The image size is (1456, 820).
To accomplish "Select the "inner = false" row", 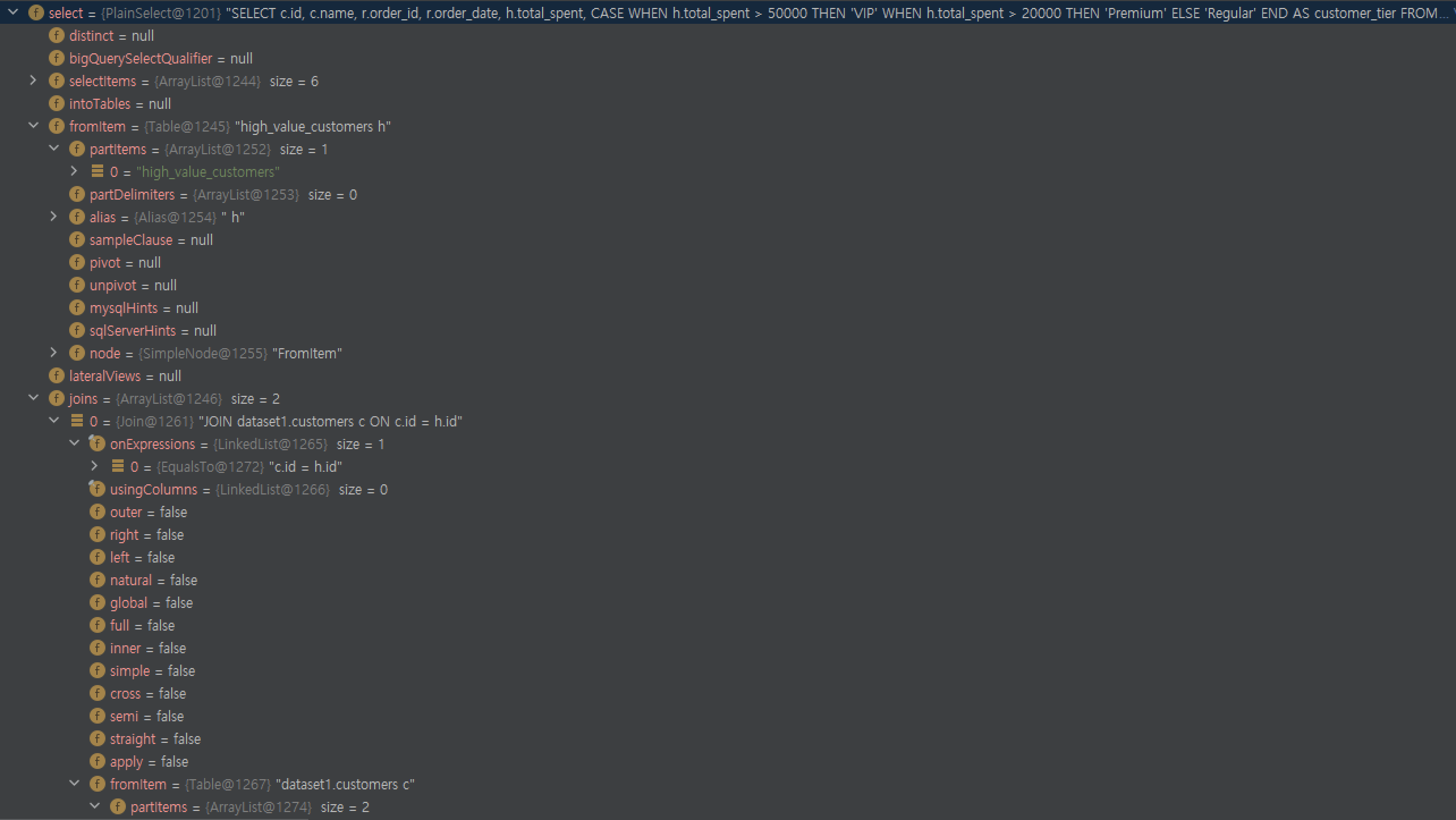I will pyautogui.click(x=728, y=648).
